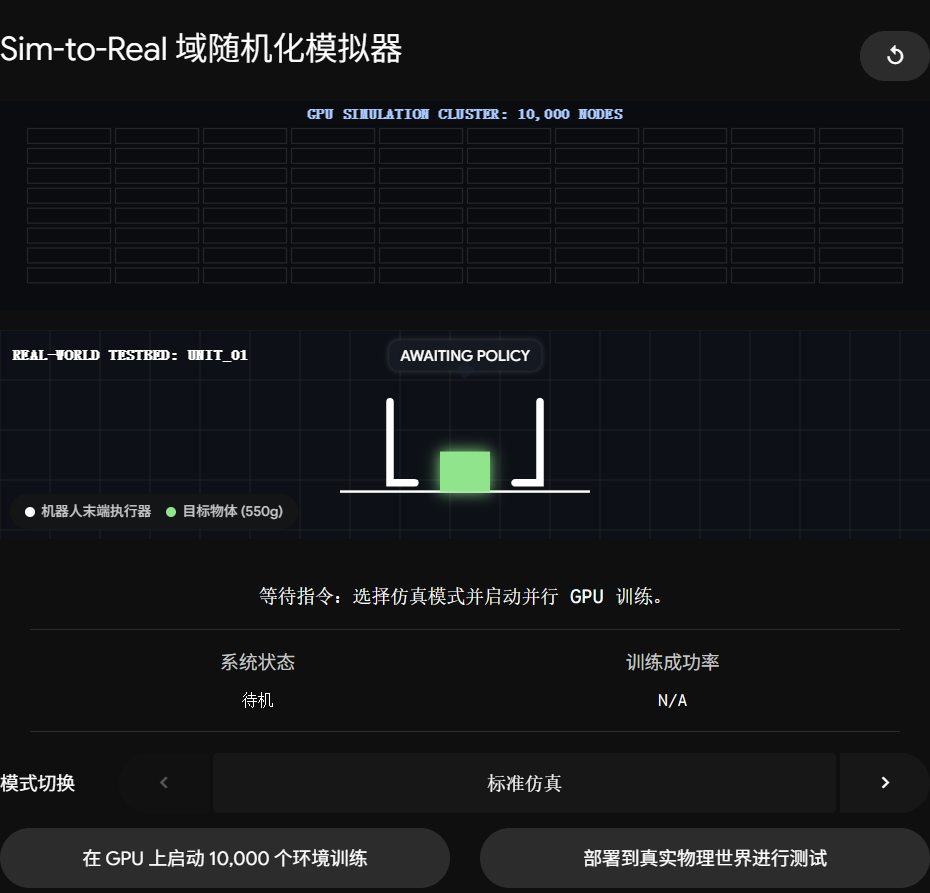Click the right gripper of end effector

[x=528, y=442]
